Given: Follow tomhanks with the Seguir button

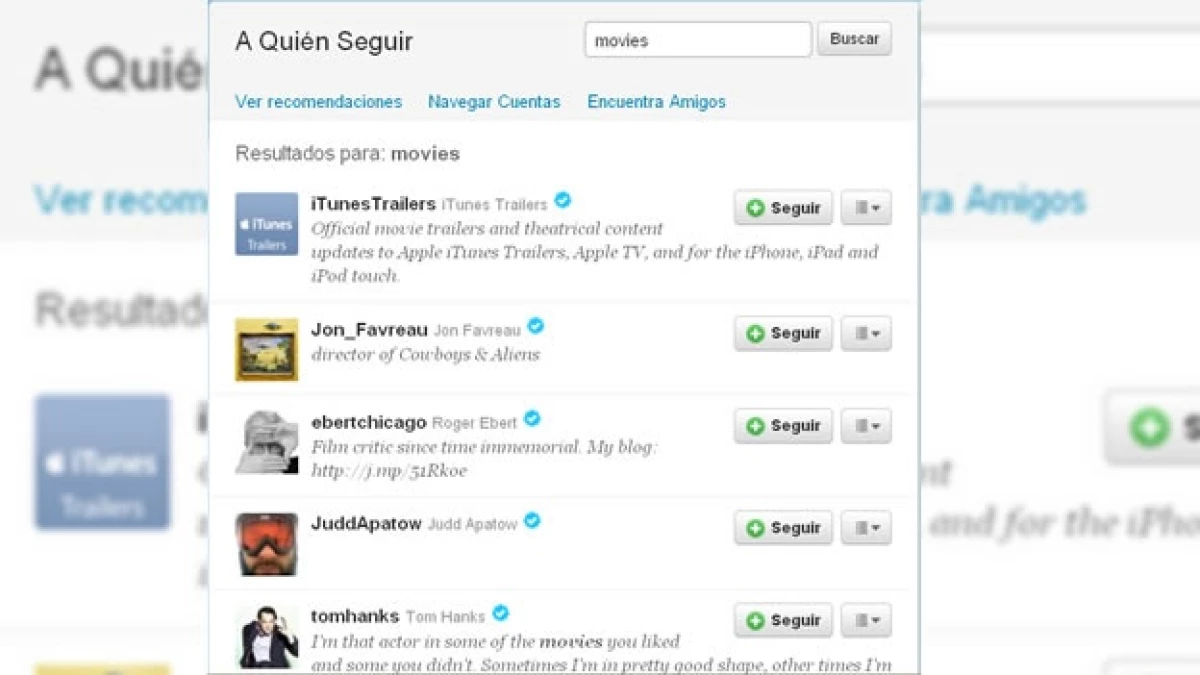Looking at the screenshot, I should [783, 620].
